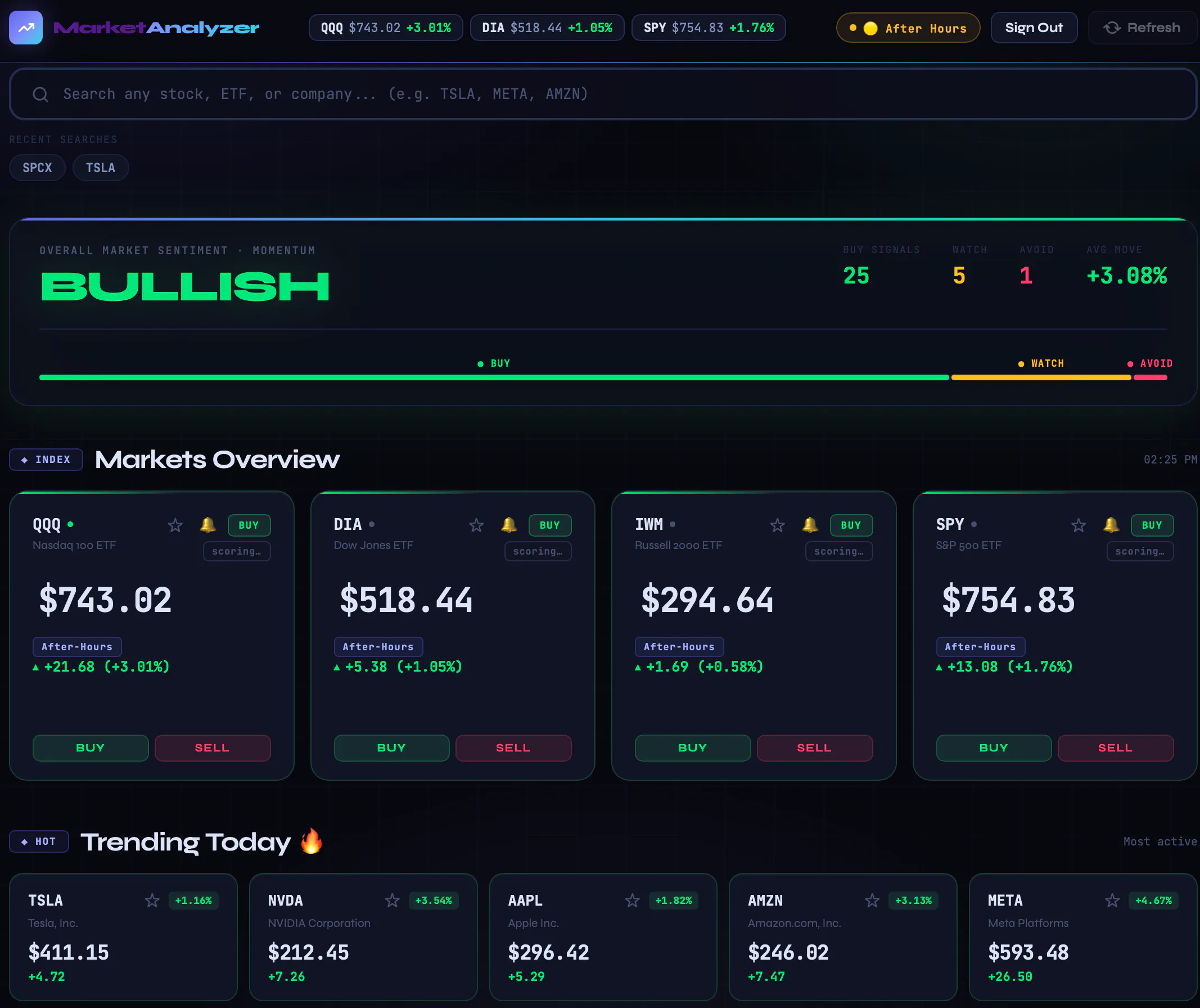Click the BUY button on IWM card
This screenshot has width=1200, height=1008.
click(693, 748)
